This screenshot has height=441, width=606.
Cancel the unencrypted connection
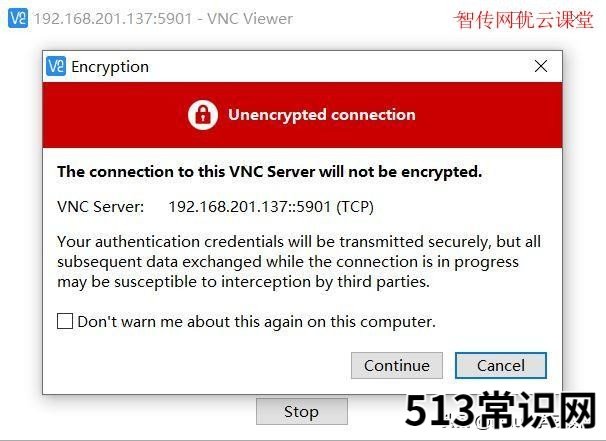(x=501, y=365)
